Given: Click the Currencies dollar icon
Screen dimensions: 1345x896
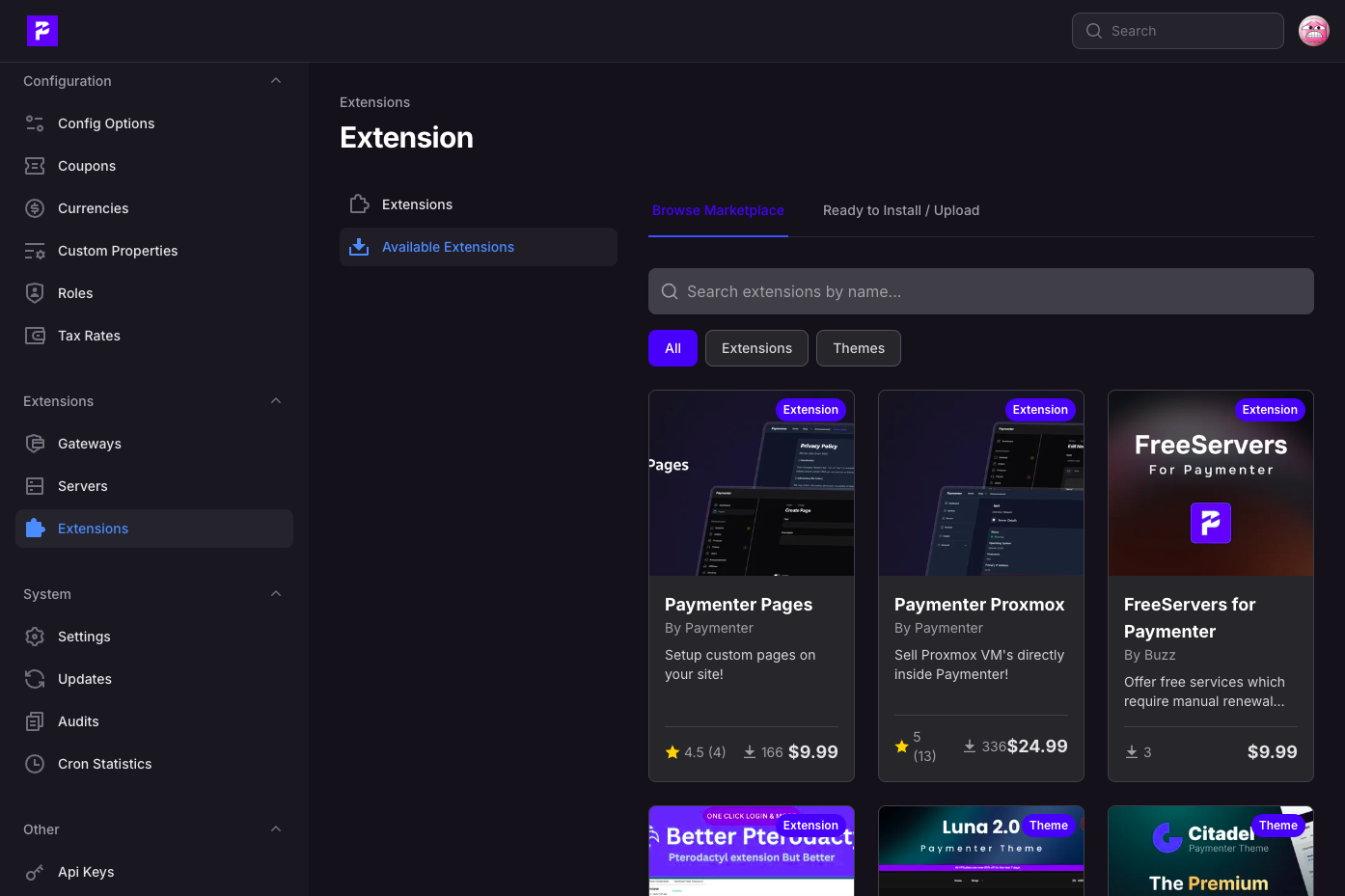Looking at the screenshot, I should [35, 208].
